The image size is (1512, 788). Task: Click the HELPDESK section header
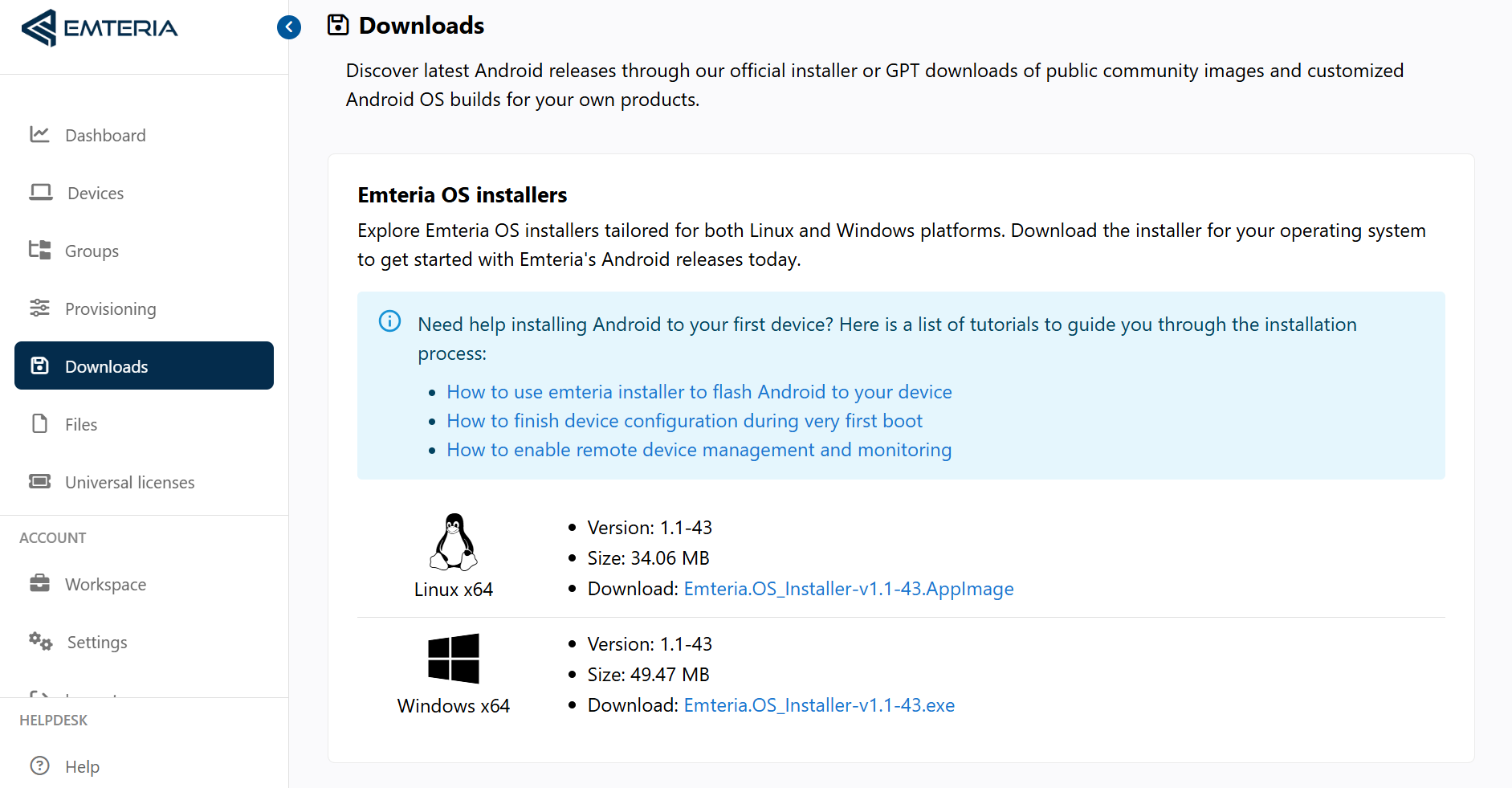pos(54,721)
